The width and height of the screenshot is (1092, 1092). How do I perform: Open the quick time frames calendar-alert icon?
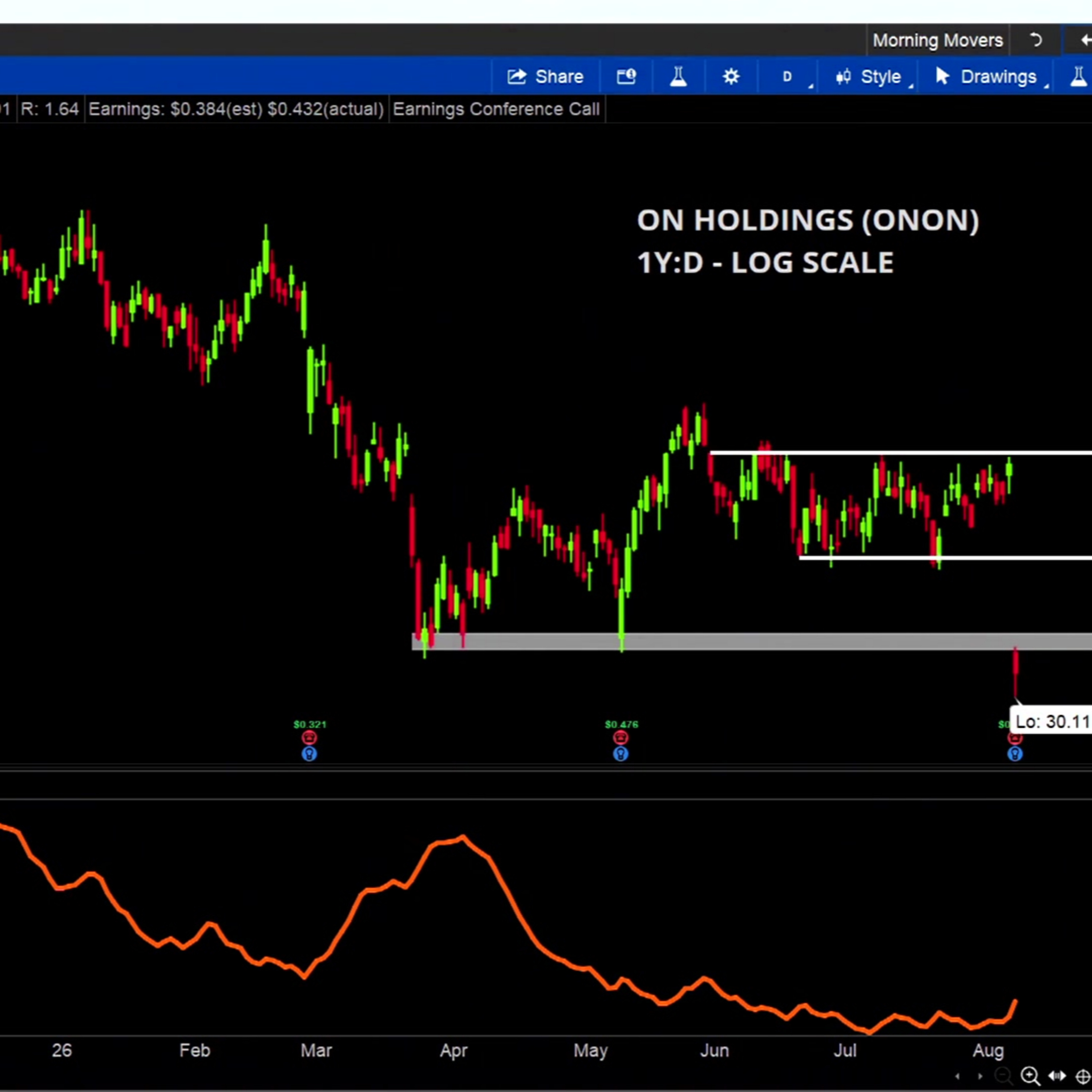tap(626, 76)
